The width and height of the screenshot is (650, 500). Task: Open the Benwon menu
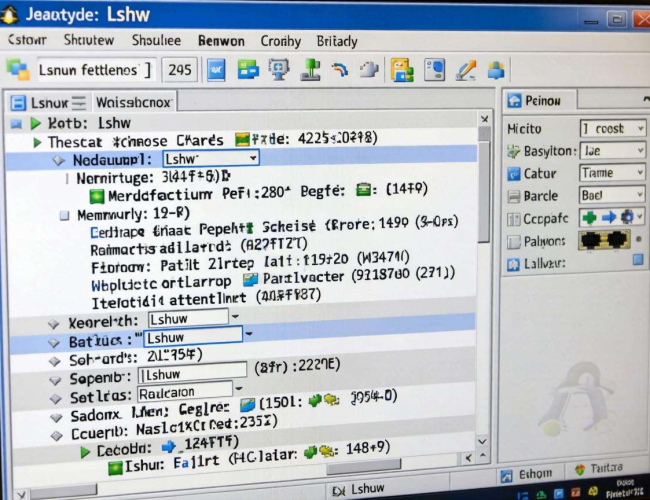[221, 41]
